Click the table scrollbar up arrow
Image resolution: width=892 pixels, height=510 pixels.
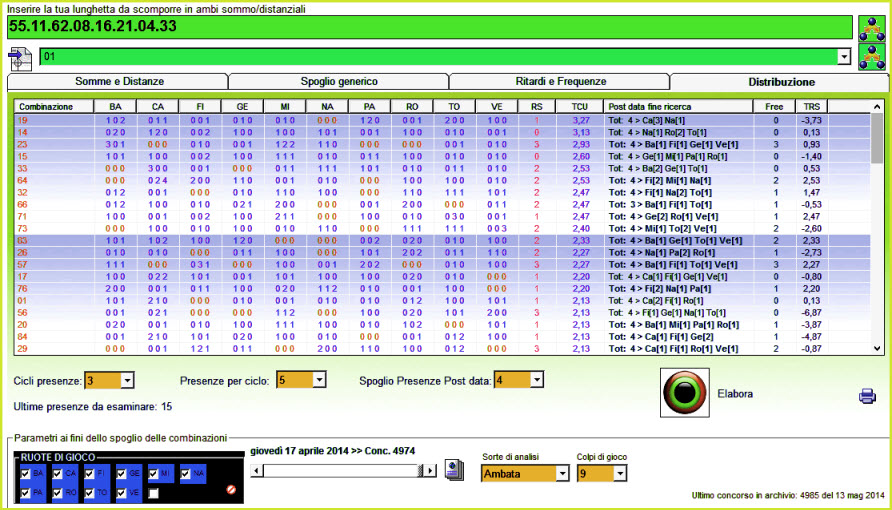(x=877, y=107)
